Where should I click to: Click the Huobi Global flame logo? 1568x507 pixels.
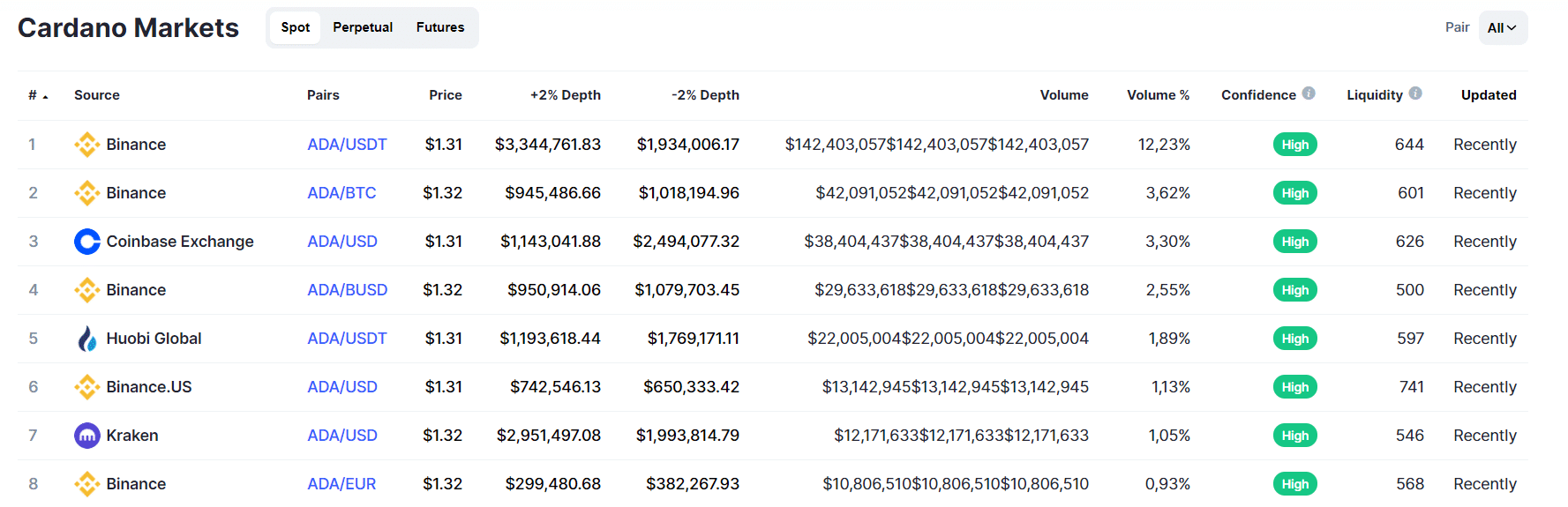click(86, 339)
